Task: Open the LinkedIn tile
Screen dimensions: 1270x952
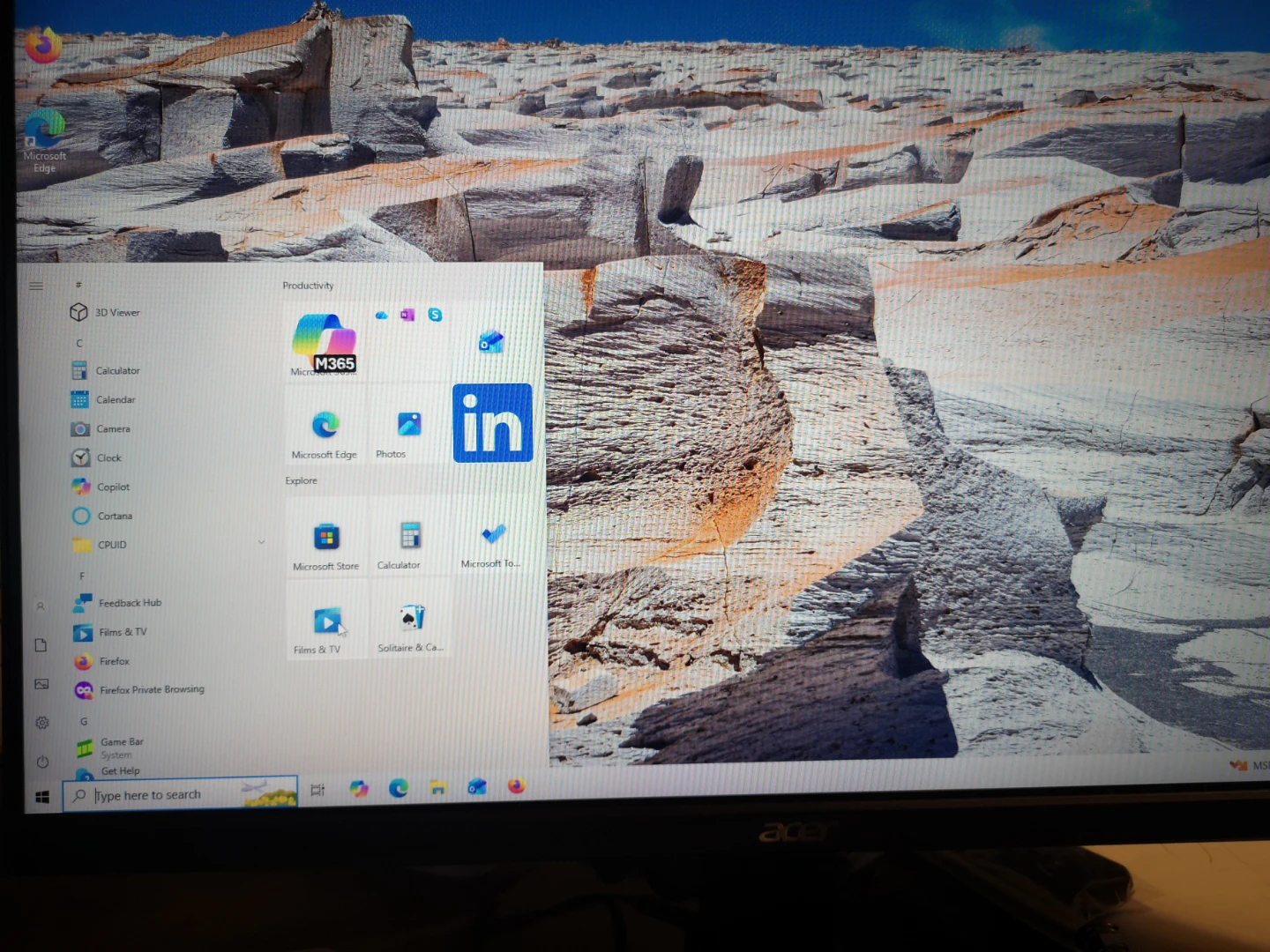Action: [x=492, y=423]
